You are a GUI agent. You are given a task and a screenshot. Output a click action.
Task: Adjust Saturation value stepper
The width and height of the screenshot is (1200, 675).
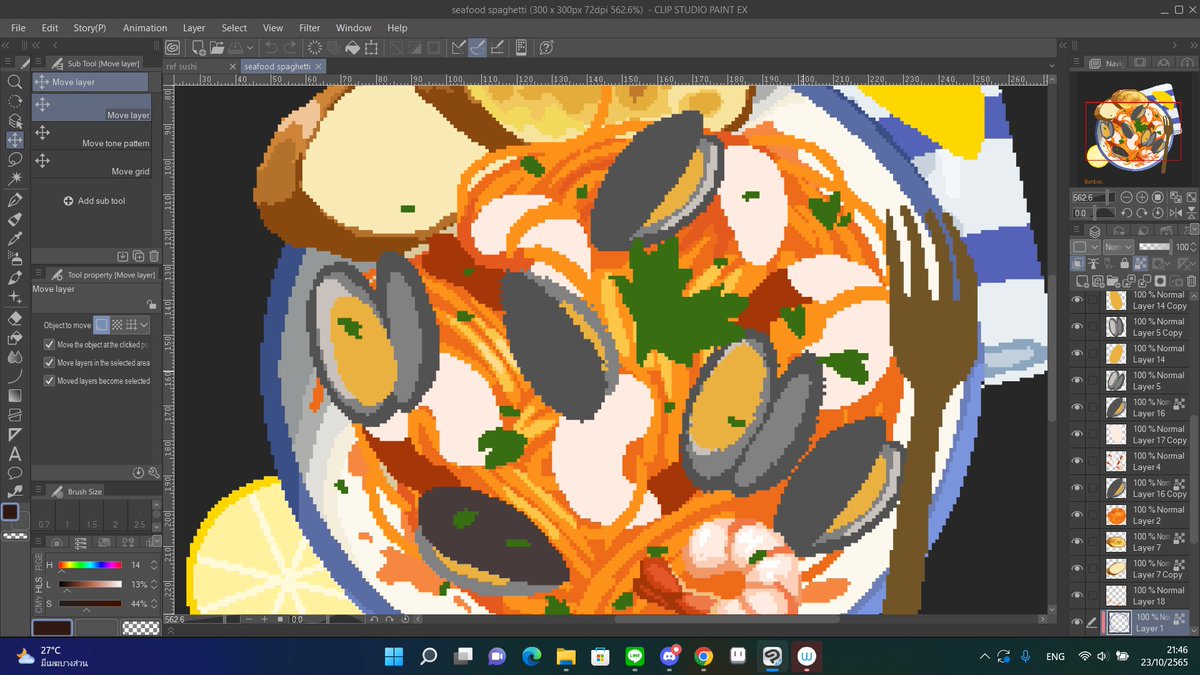tap(153, 604)
